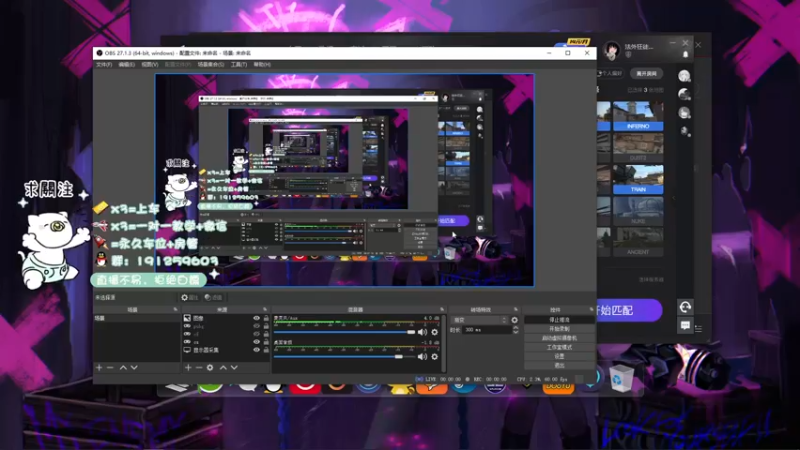Open the 麦克风/Aux audio settings gear
Viewport: 800px width, 450px height.
coord(435,332)
